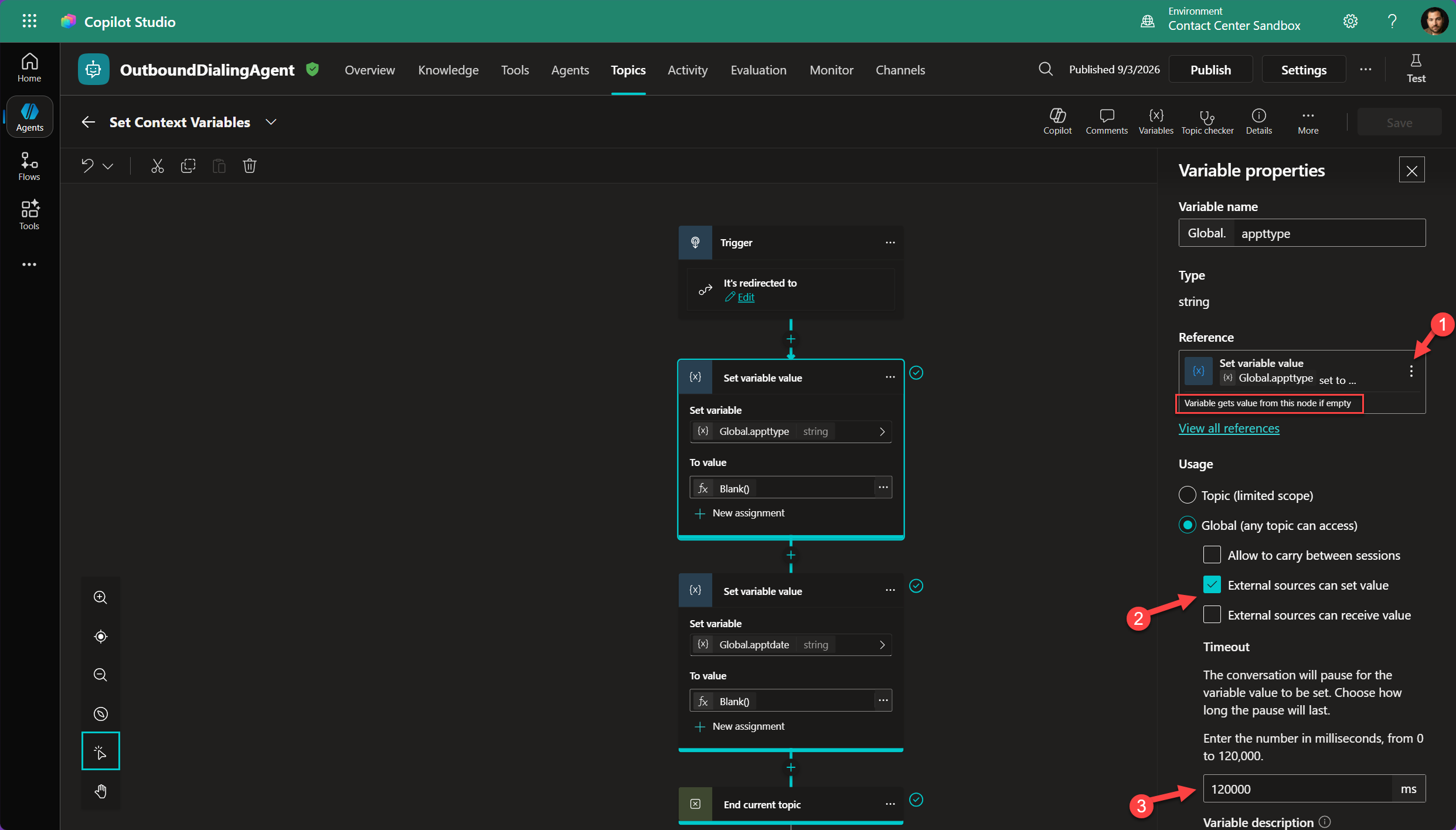
Task: Open the undo history dropdown arrow
Action: 108,166
